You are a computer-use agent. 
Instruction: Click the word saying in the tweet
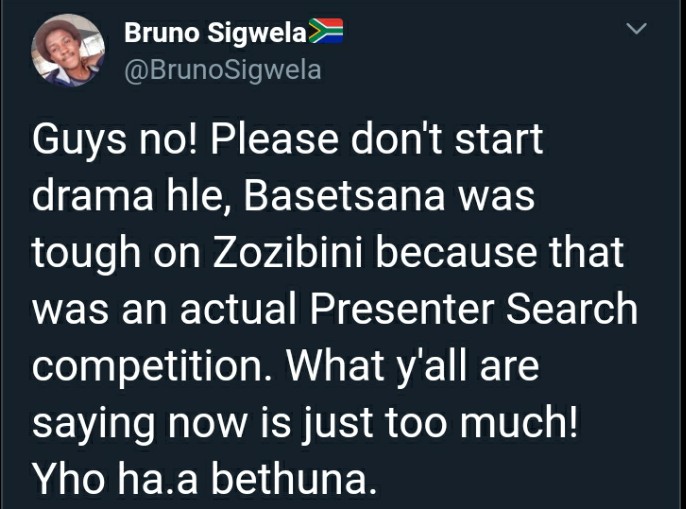coord(93,425)
